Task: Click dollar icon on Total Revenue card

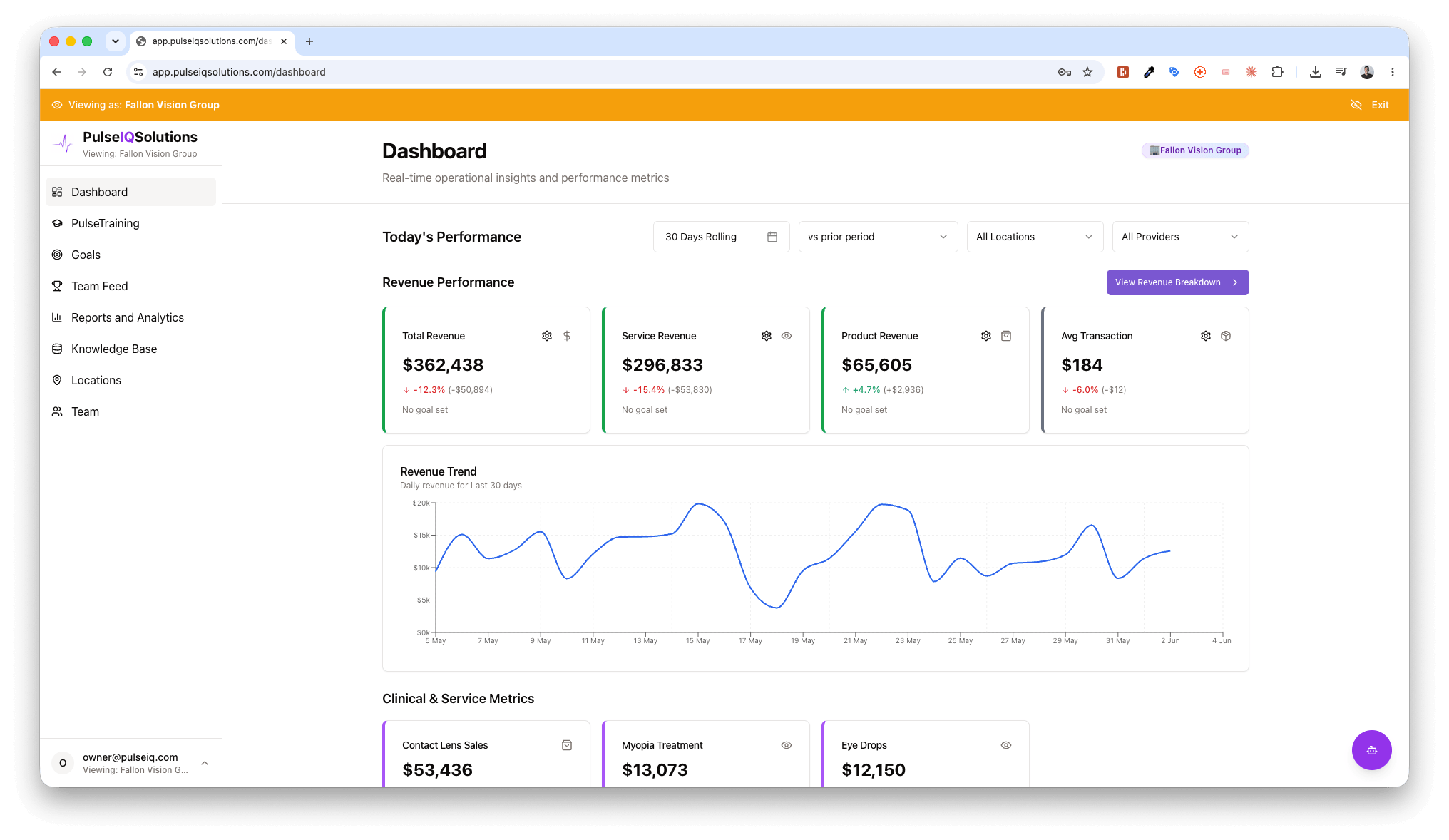Action: (567, 336)
